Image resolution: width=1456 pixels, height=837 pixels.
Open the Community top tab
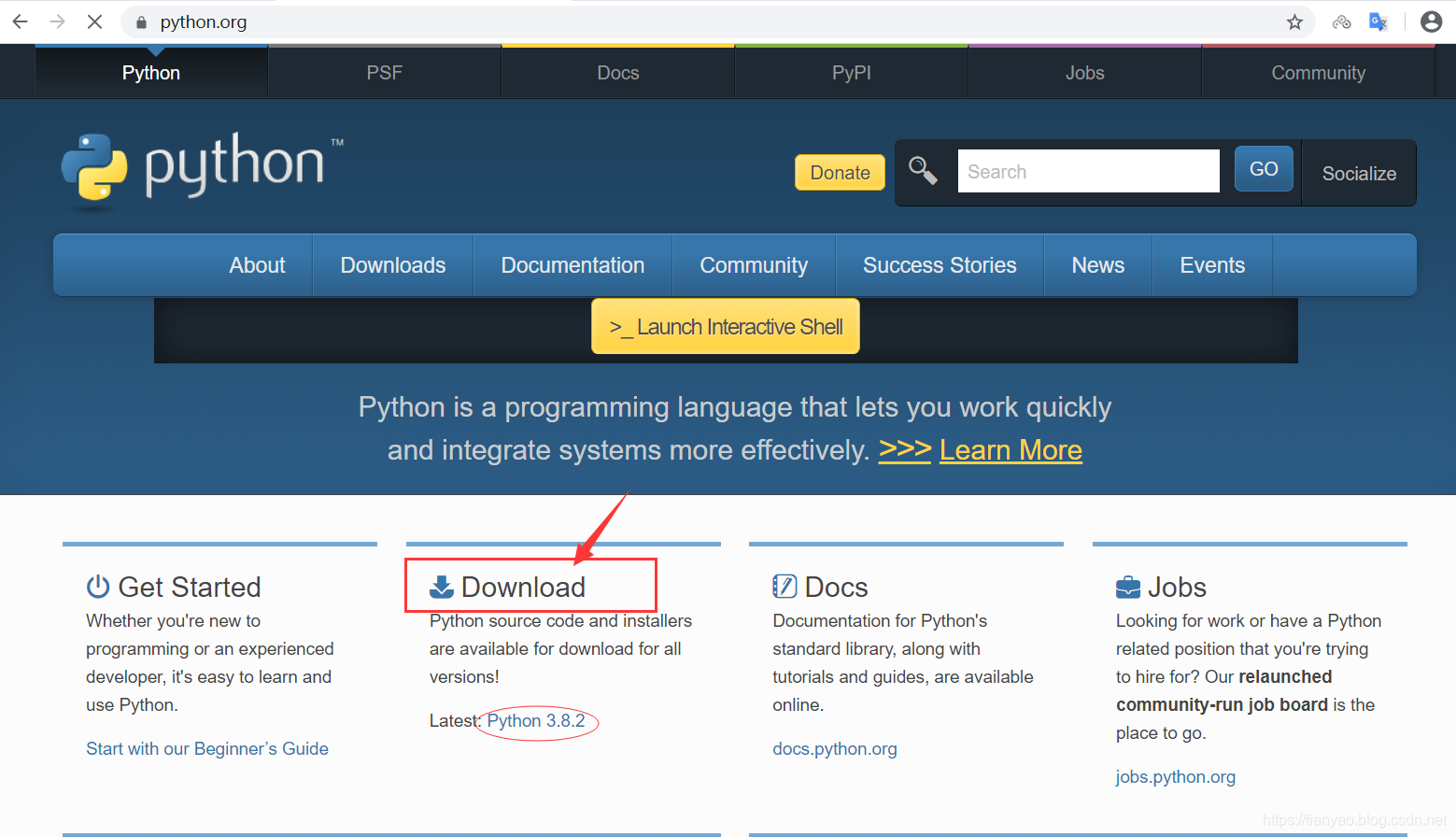point(1319,73)
